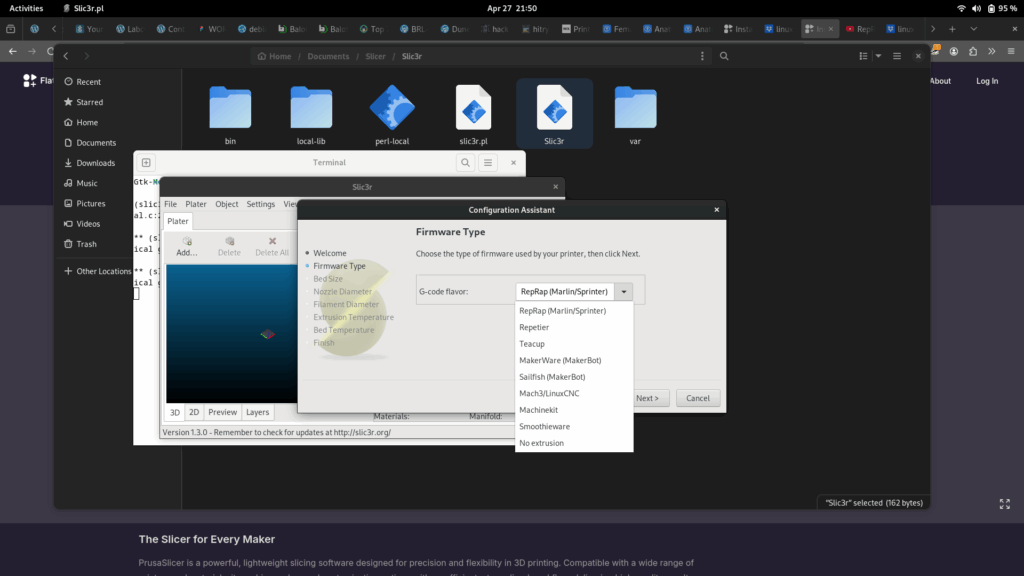
Task: Click the 3D plater canvas in Slic3r
Action: tap(231, 334)
